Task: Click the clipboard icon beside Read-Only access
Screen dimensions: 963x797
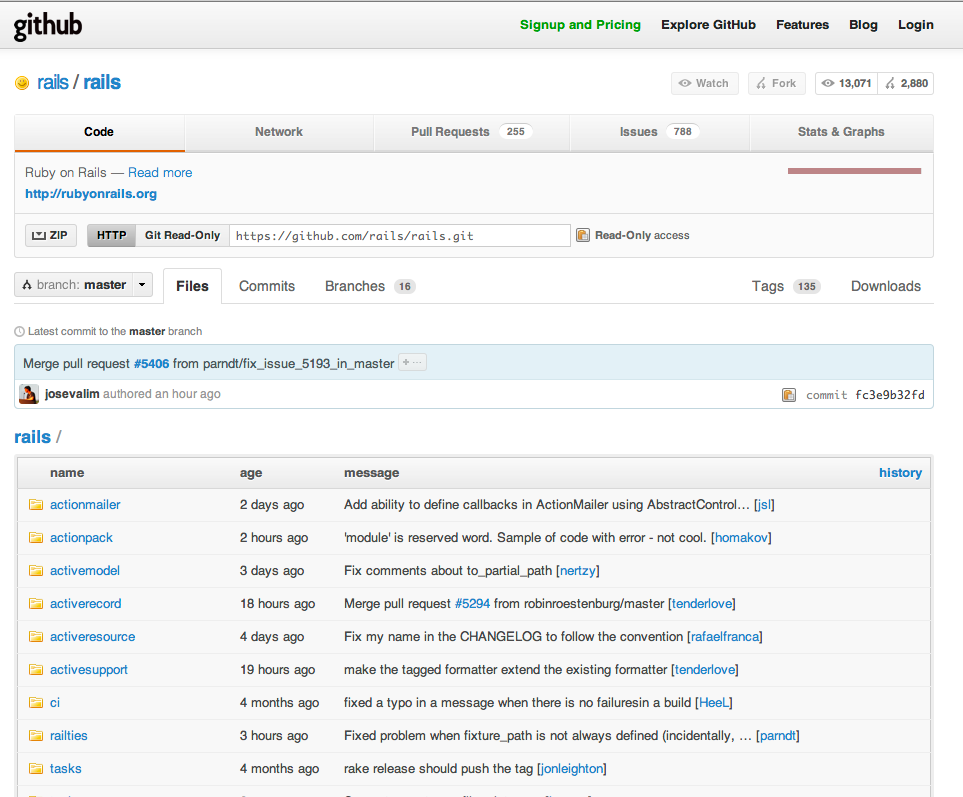Action: tap(582, 235)
